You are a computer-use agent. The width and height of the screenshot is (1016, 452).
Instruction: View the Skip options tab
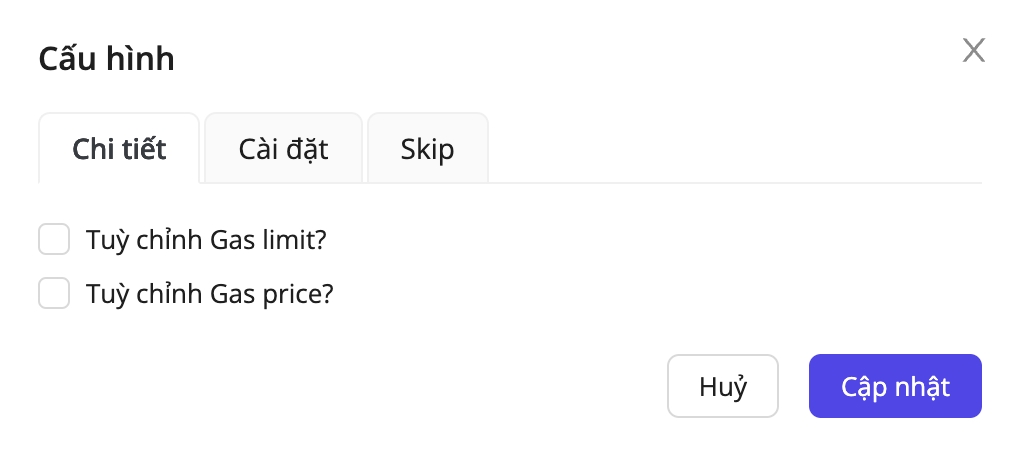(x=427, y=149)
